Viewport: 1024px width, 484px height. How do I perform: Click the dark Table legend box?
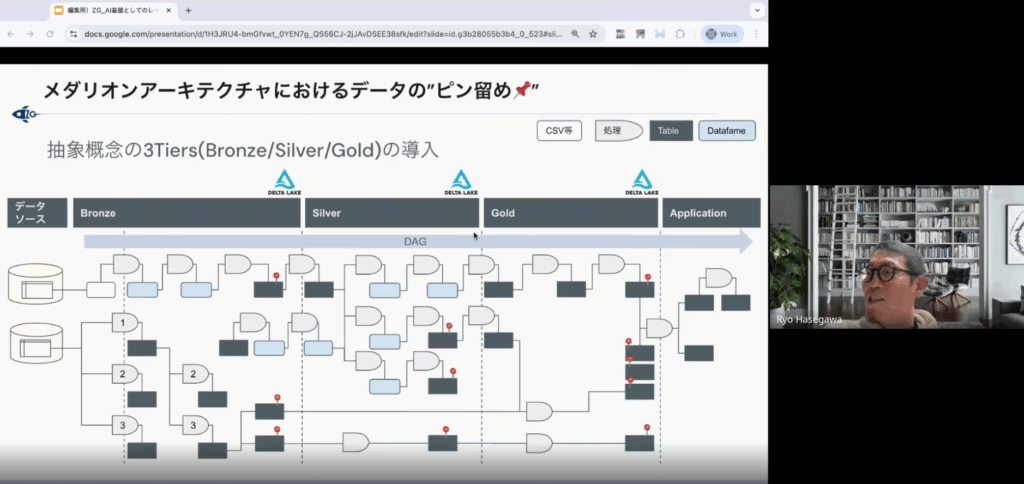click(x=670, y=131)
